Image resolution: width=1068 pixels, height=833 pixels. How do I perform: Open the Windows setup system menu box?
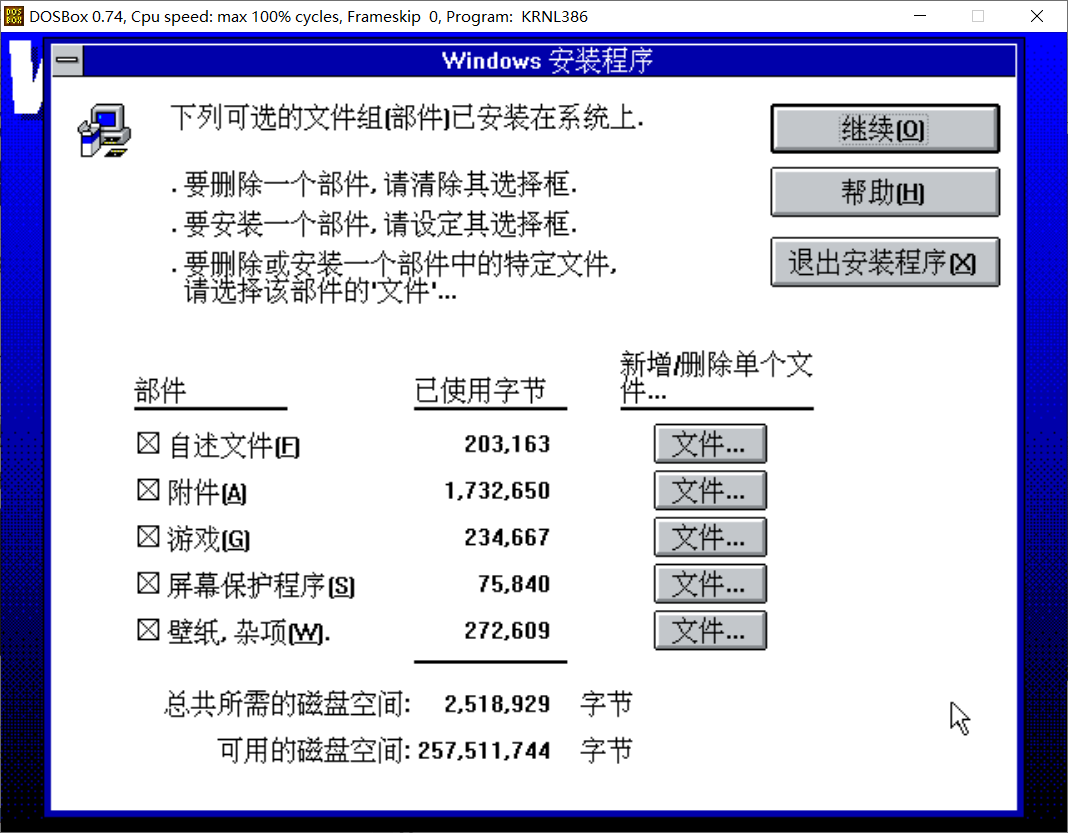pos(67,61)
